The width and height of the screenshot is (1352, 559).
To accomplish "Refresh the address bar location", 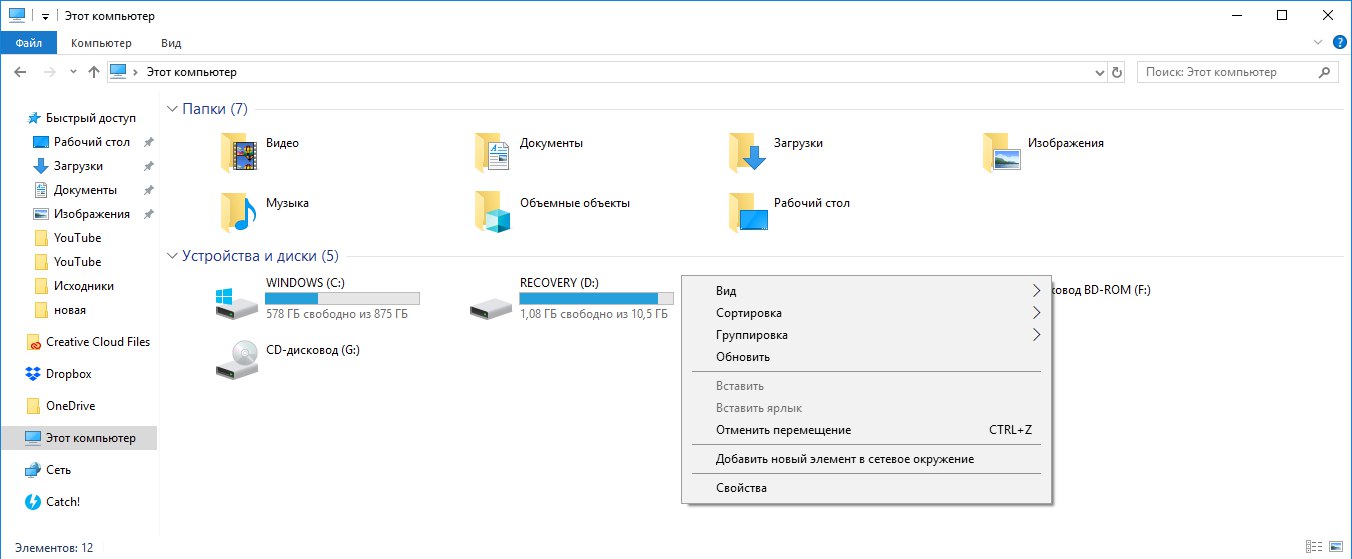I will click(x=1117, y=72).
